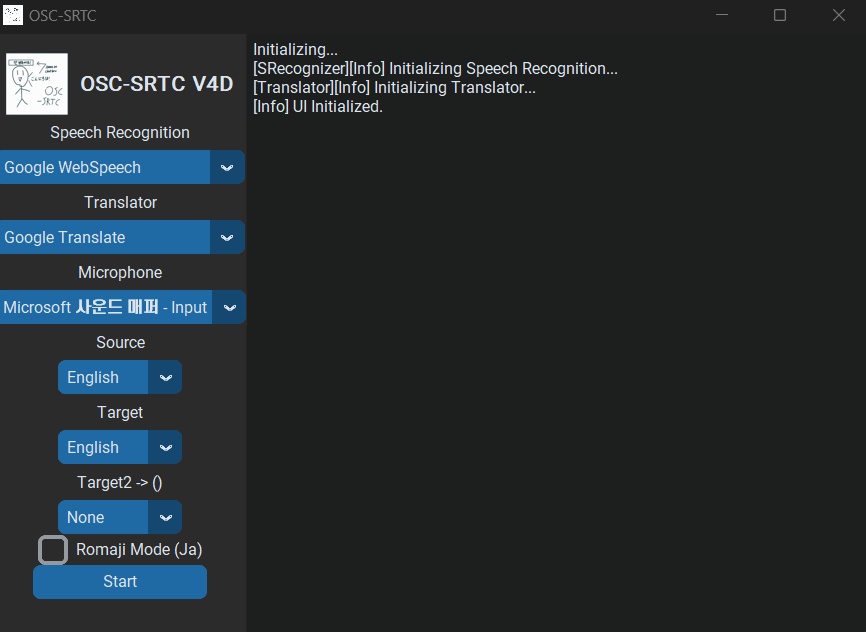The width and height of the screenshot is (866, 632).
Task: Open the Target language dropdown showing English
Action: pyautogui.click(x=100, y=447)
